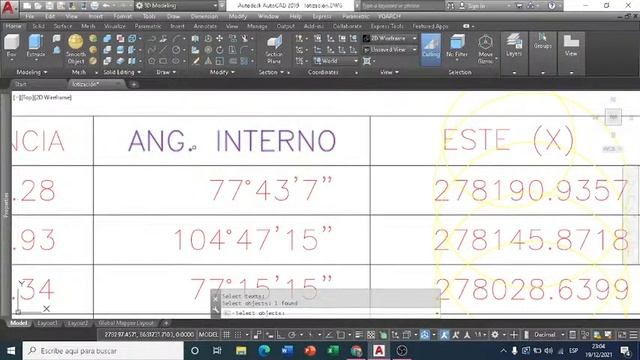Toggle polar tracking in status bar
This screenshot has height=360, width=640.
click(x=292, y=335)
